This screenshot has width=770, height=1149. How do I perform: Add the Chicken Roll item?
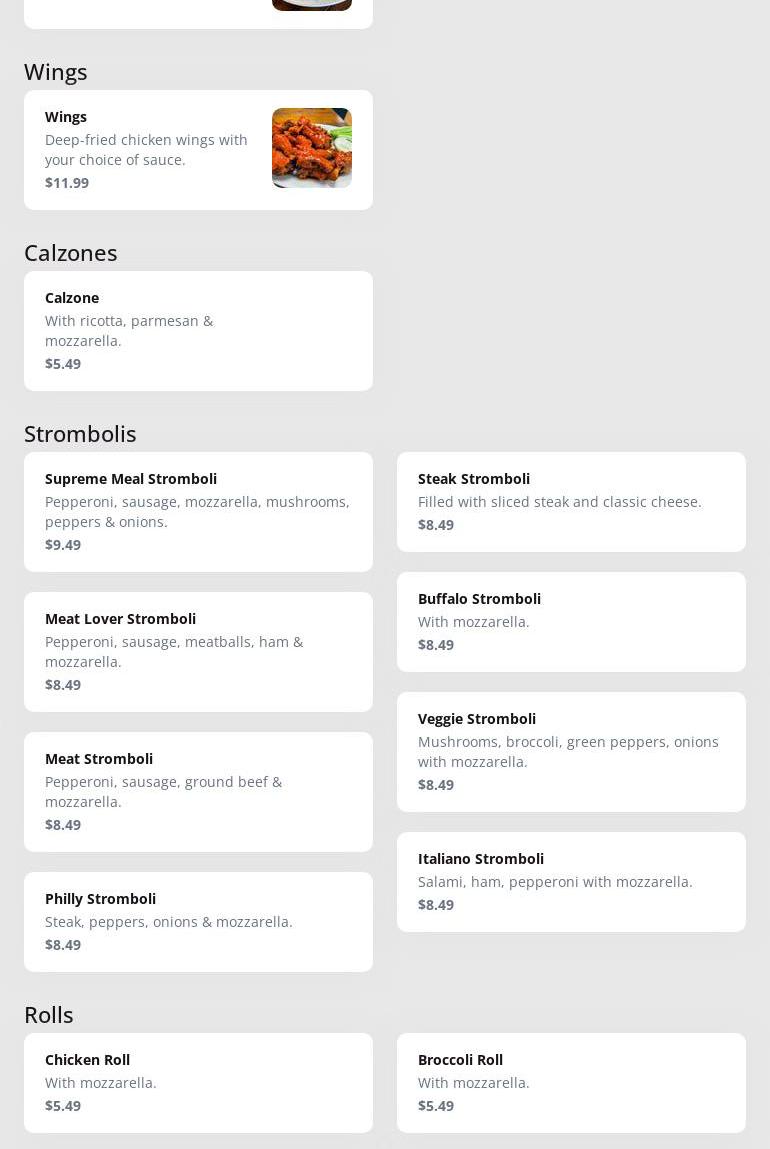[x=198, y=1083]
